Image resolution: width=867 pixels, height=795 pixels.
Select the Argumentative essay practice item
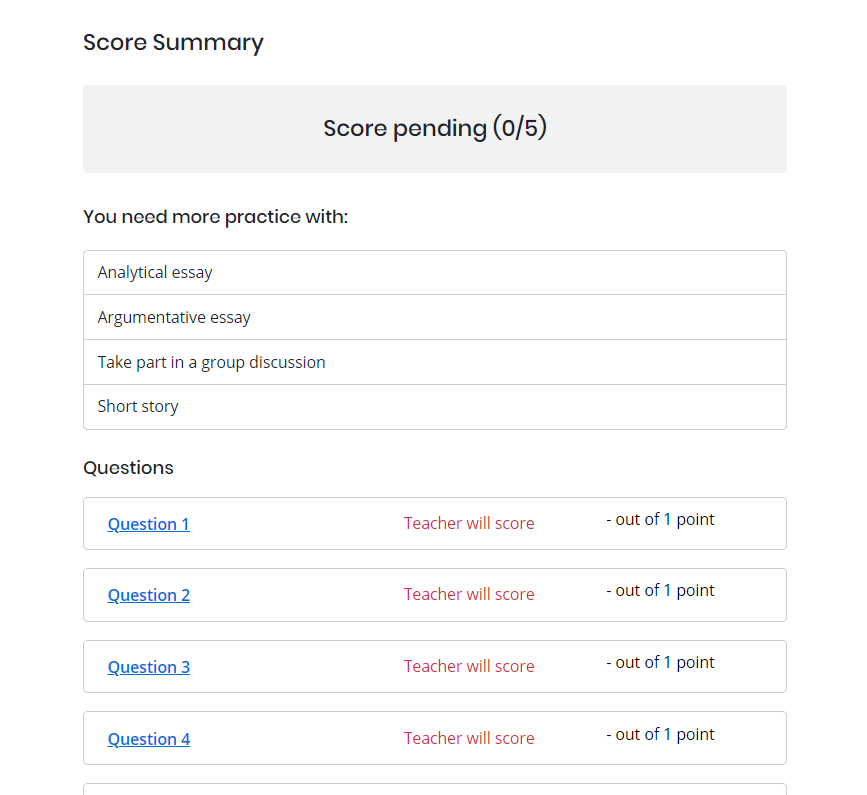point(174,317)
